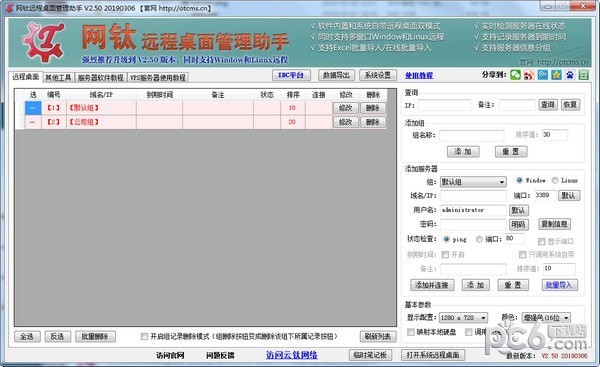Toggle the 映射本地硬盘 checkbox

411,332
